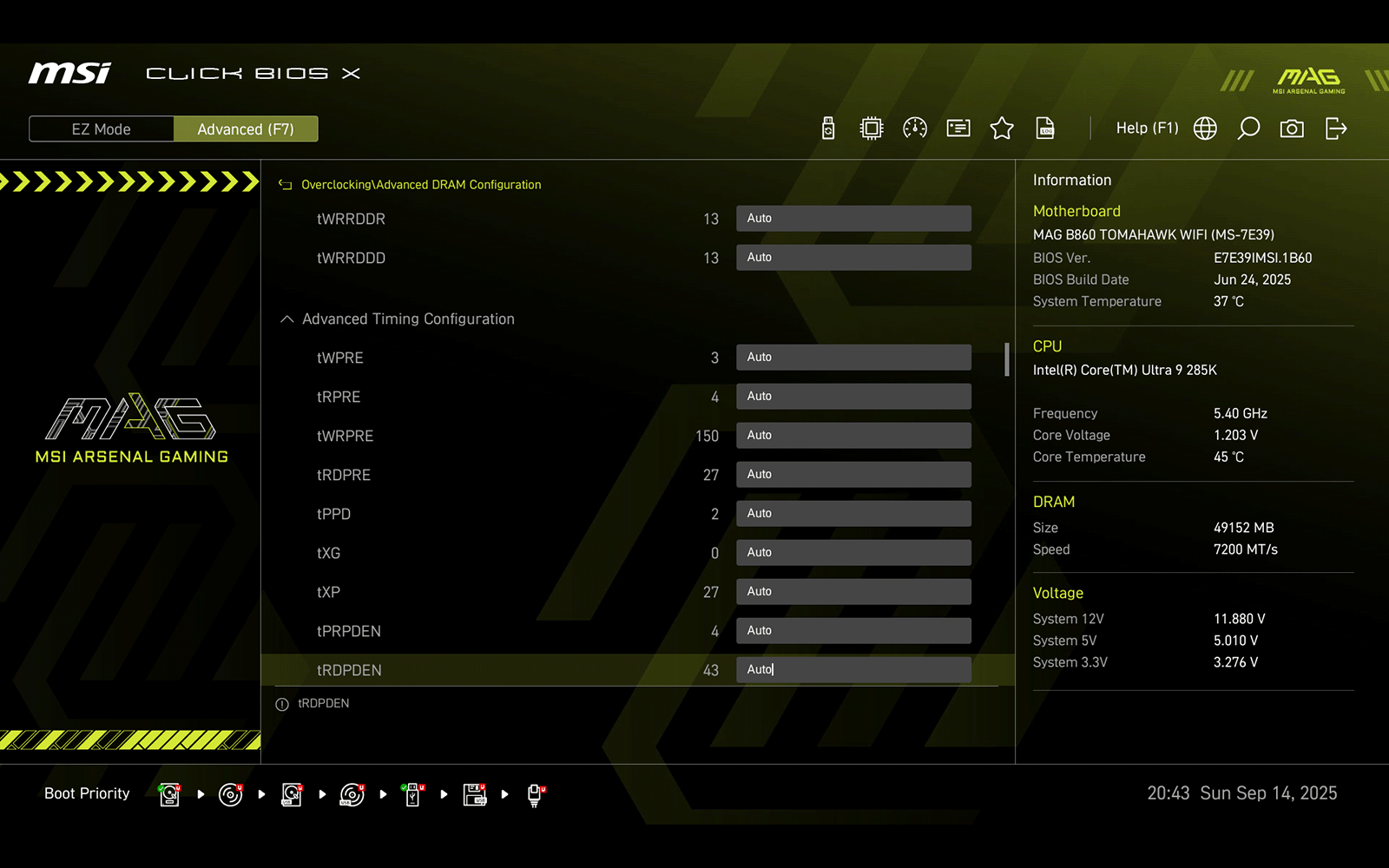
Task: Select the tRDPRE setting label
Action: 344,476
